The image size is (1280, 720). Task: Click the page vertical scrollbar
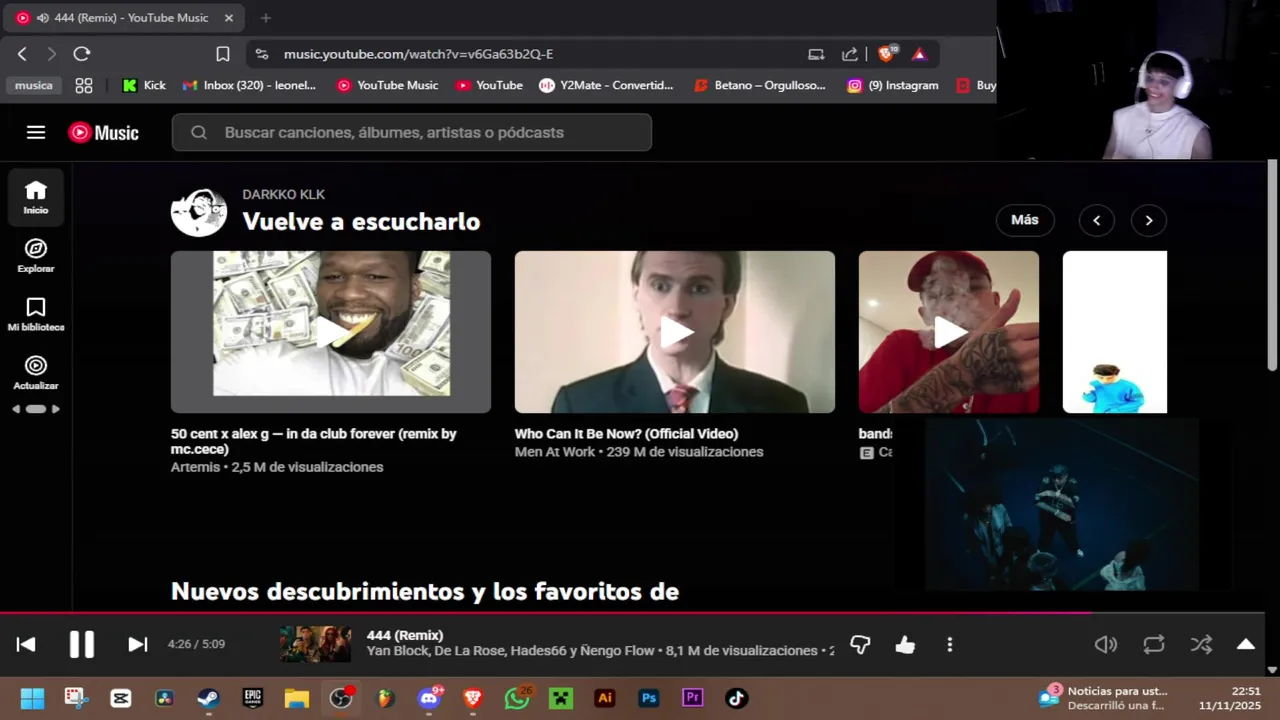[1272, 265]
